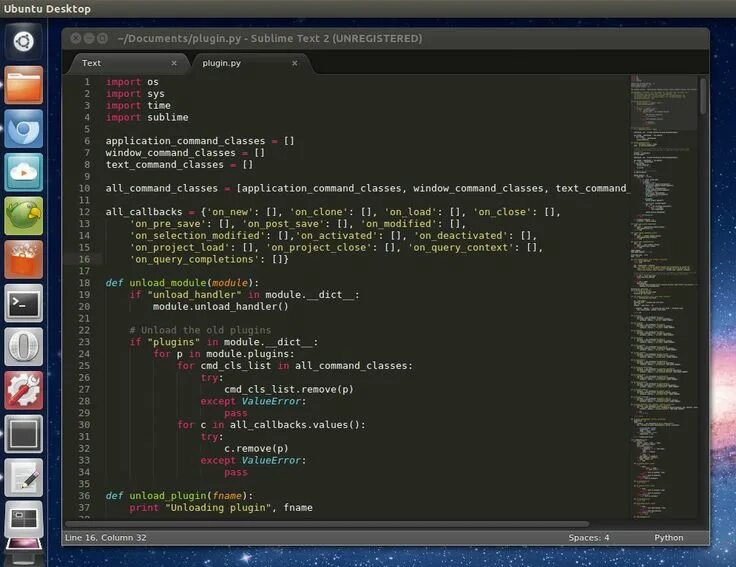This screenshot has height=567, width=736.
Task: Close the Sublime Text window
Action: 76,38
